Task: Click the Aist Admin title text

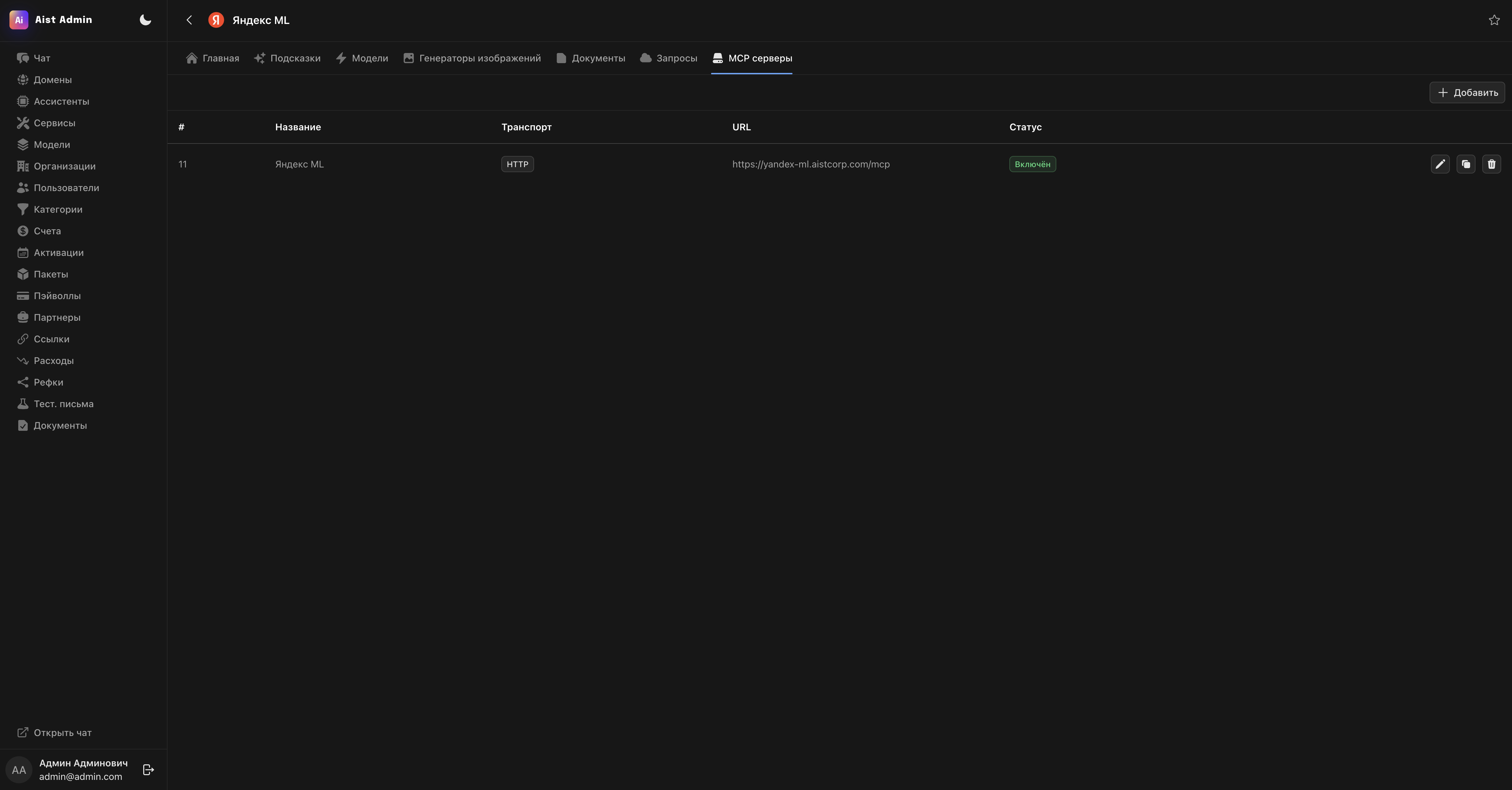Action: [x=64, y=19]
